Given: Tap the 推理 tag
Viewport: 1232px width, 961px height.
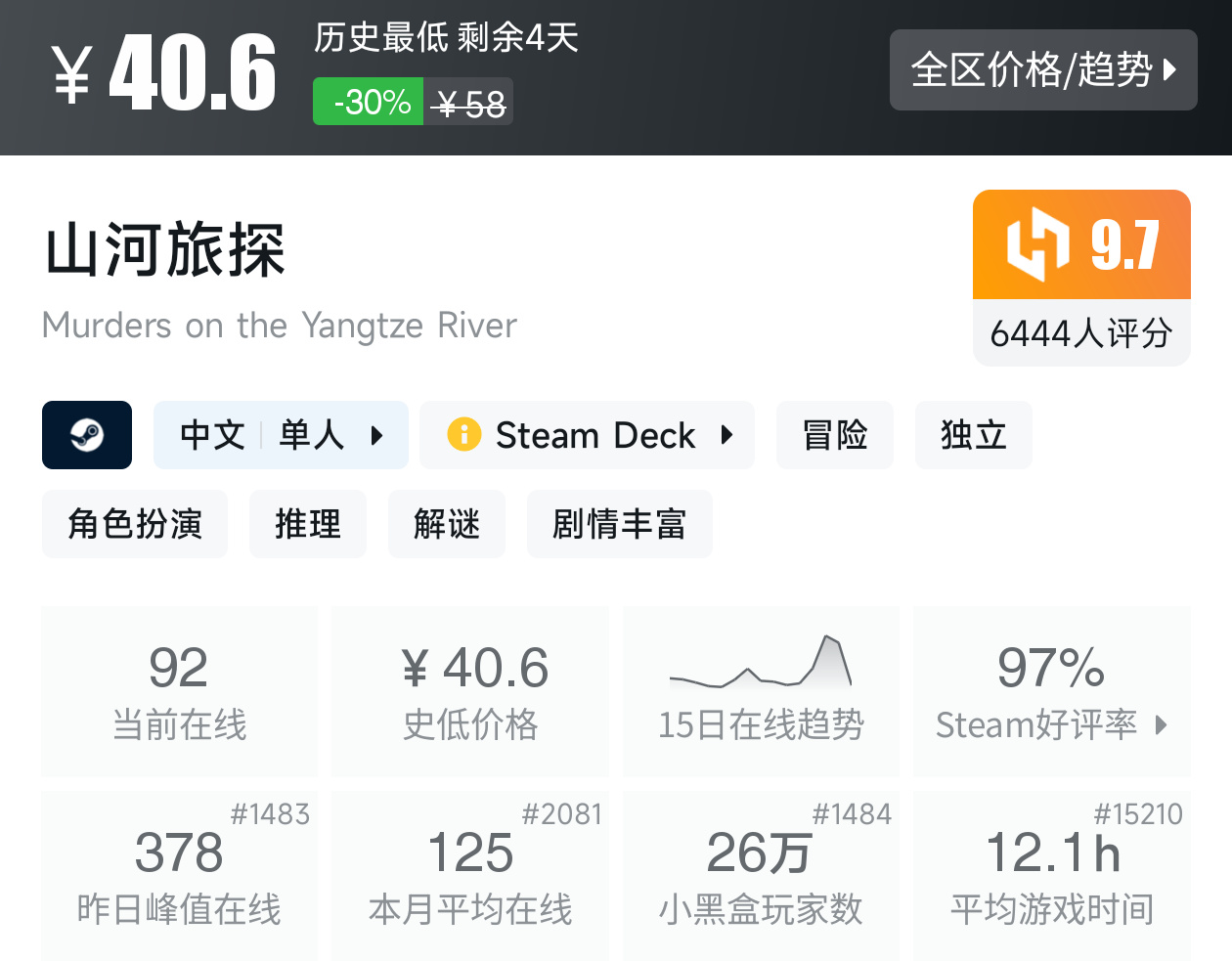Looking at the screenshot, I should (x=308, y=524).
